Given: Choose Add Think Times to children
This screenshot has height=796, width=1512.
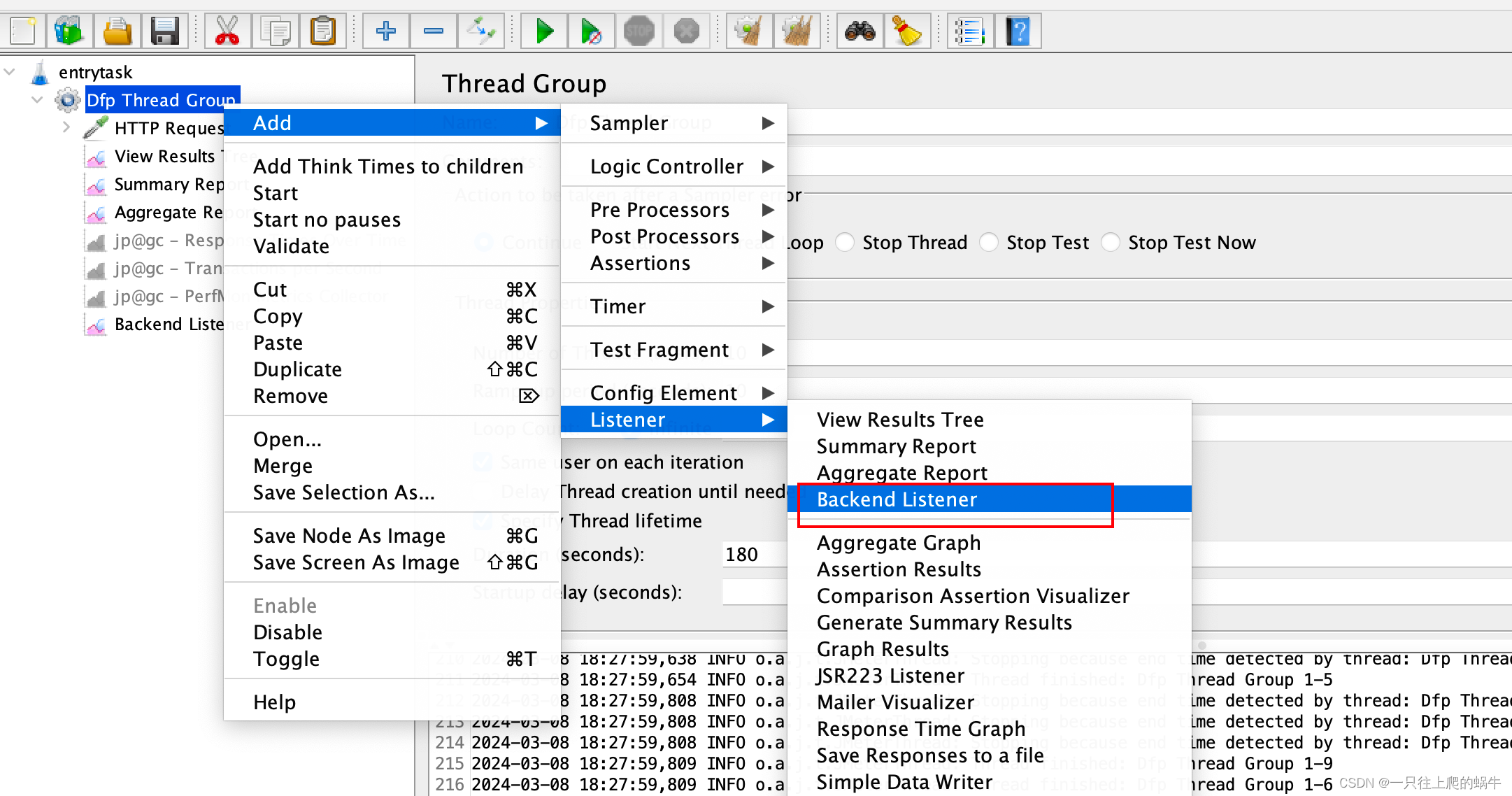Looking at the screenshot, I should click(392, 166).
